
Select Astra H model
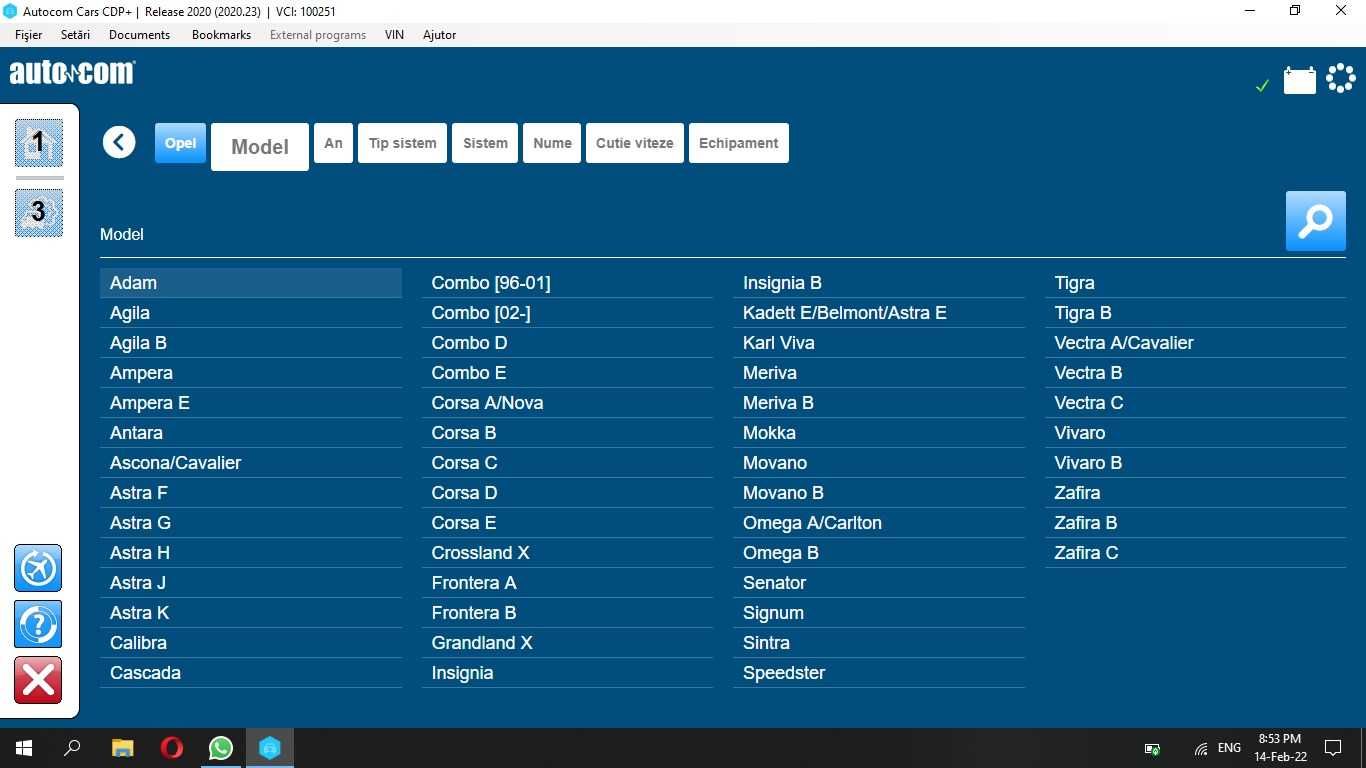click(x=251, y=553)
